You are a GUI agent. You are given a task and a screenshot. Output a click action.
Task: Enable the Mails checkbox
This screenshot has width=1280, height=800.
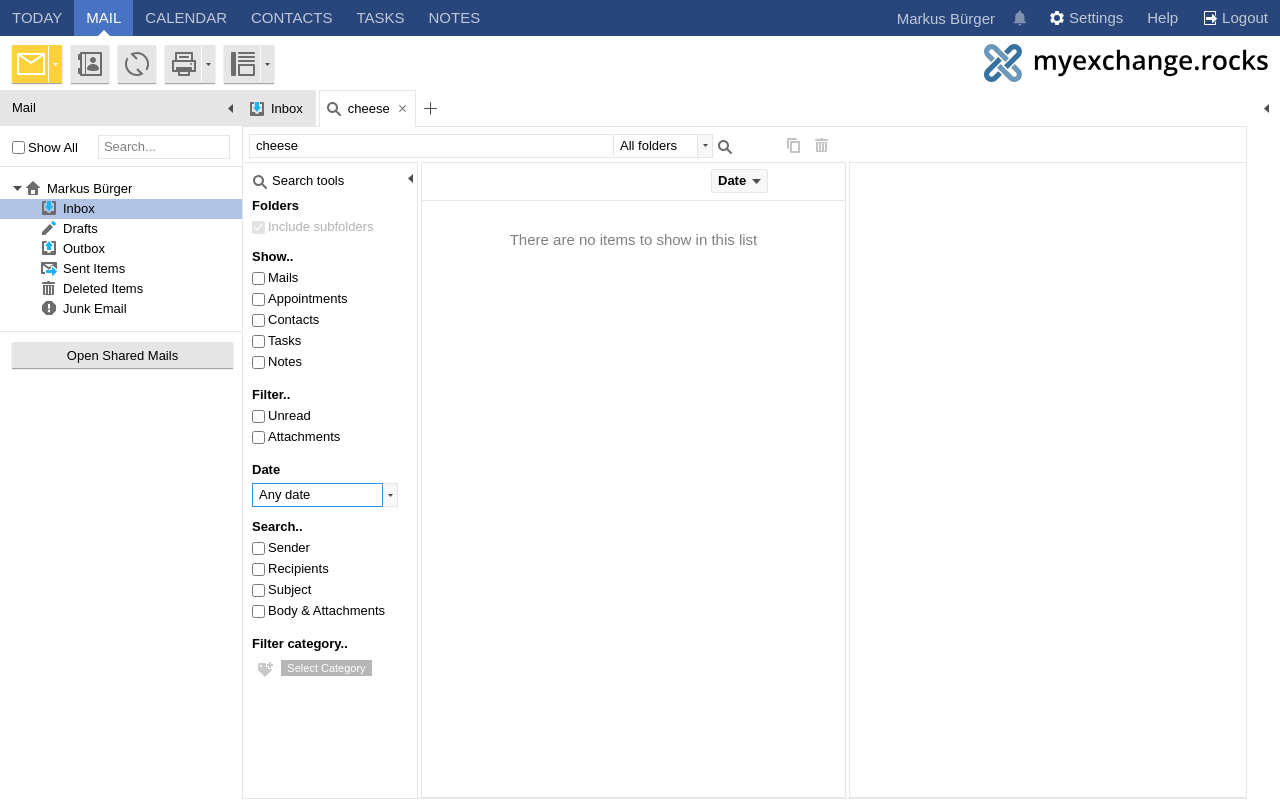pos(258,279)
